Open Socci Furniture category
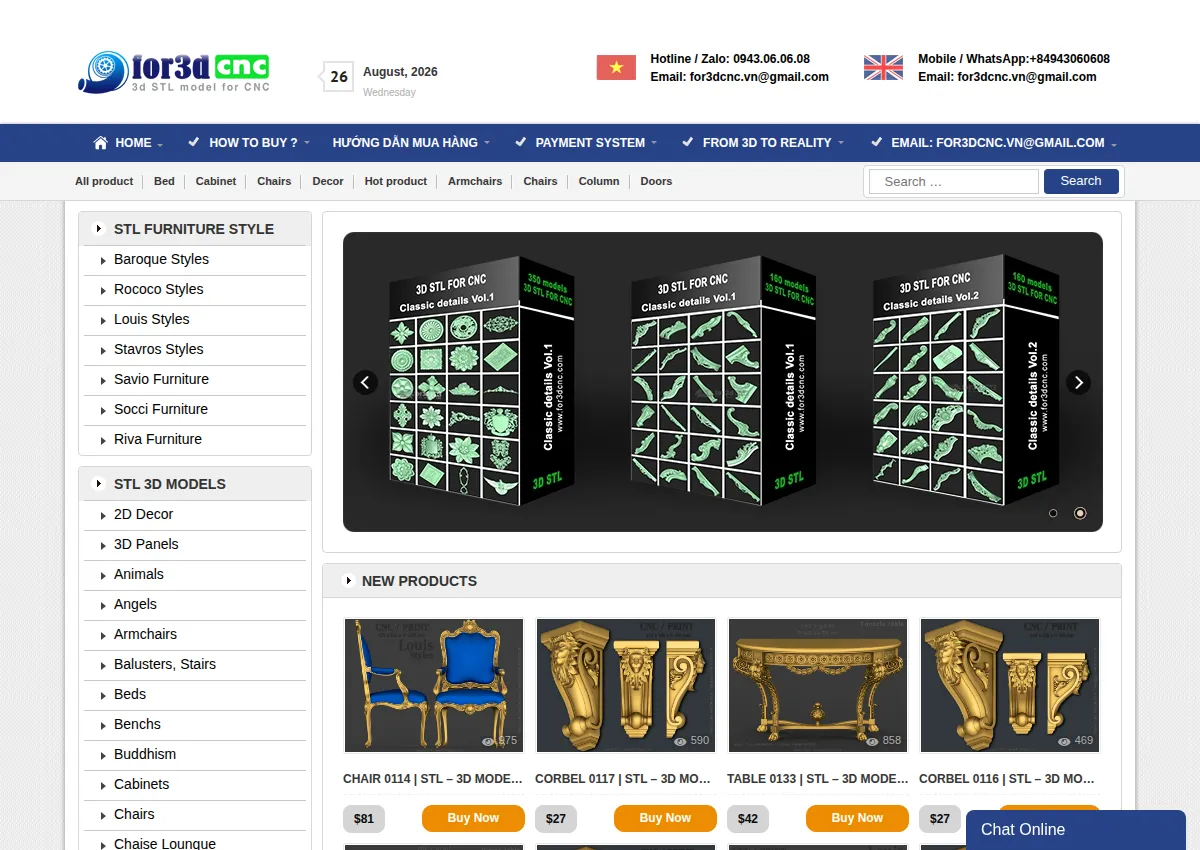The image size is (1200, 850). click(x=161, y=409)
